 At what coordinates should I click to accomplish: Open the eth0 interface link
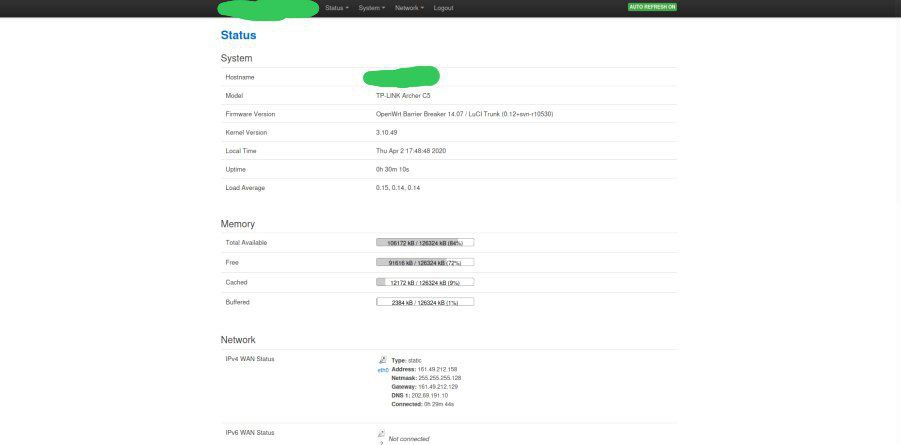(382, 370)
